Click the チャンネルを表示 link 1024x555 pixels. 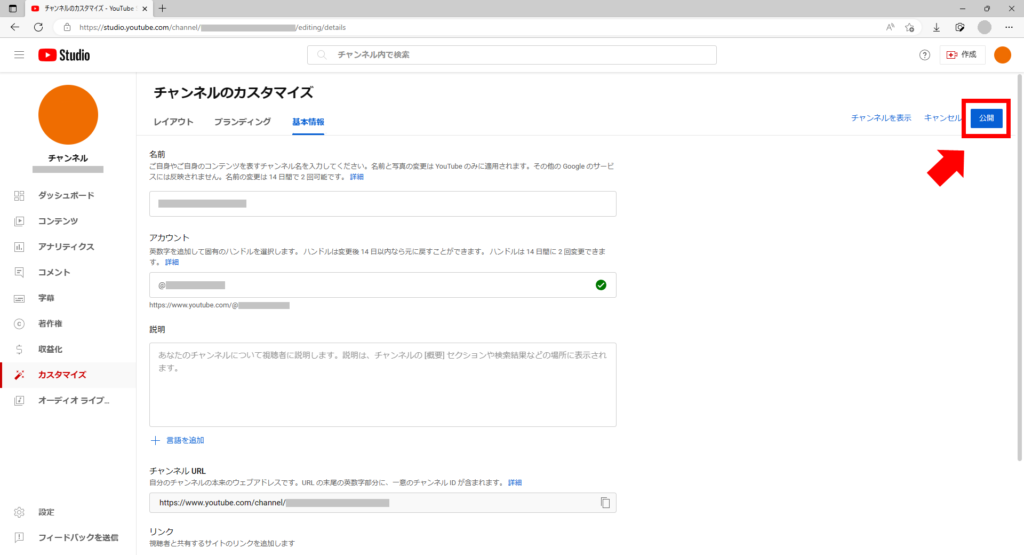coord(881,118)
